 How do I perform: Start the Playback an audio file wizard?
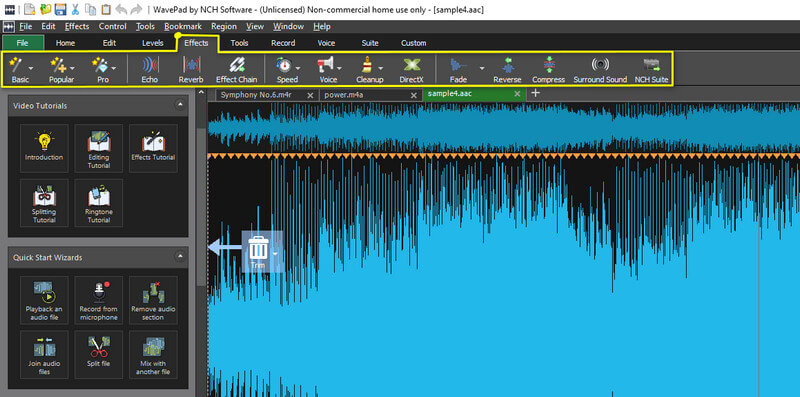pos(44,300)
